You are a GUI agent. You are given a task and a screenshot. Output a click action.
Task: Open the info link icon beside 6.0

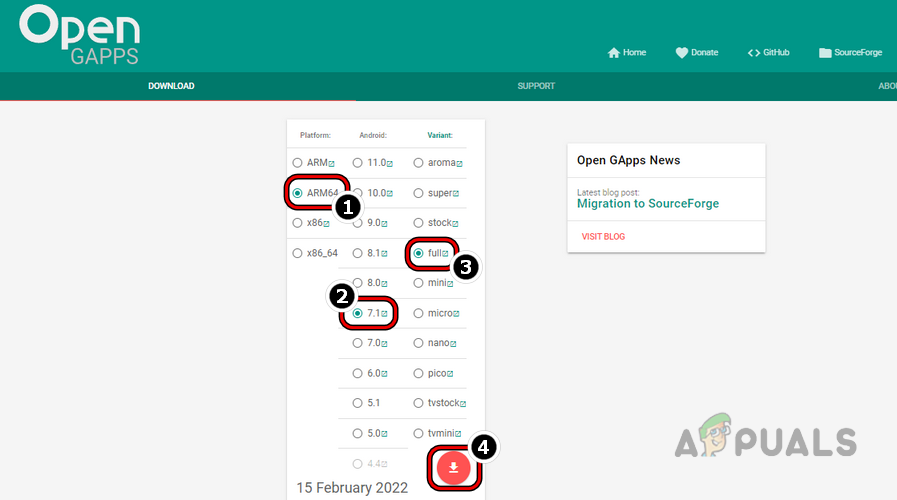(x=384, y=374)
